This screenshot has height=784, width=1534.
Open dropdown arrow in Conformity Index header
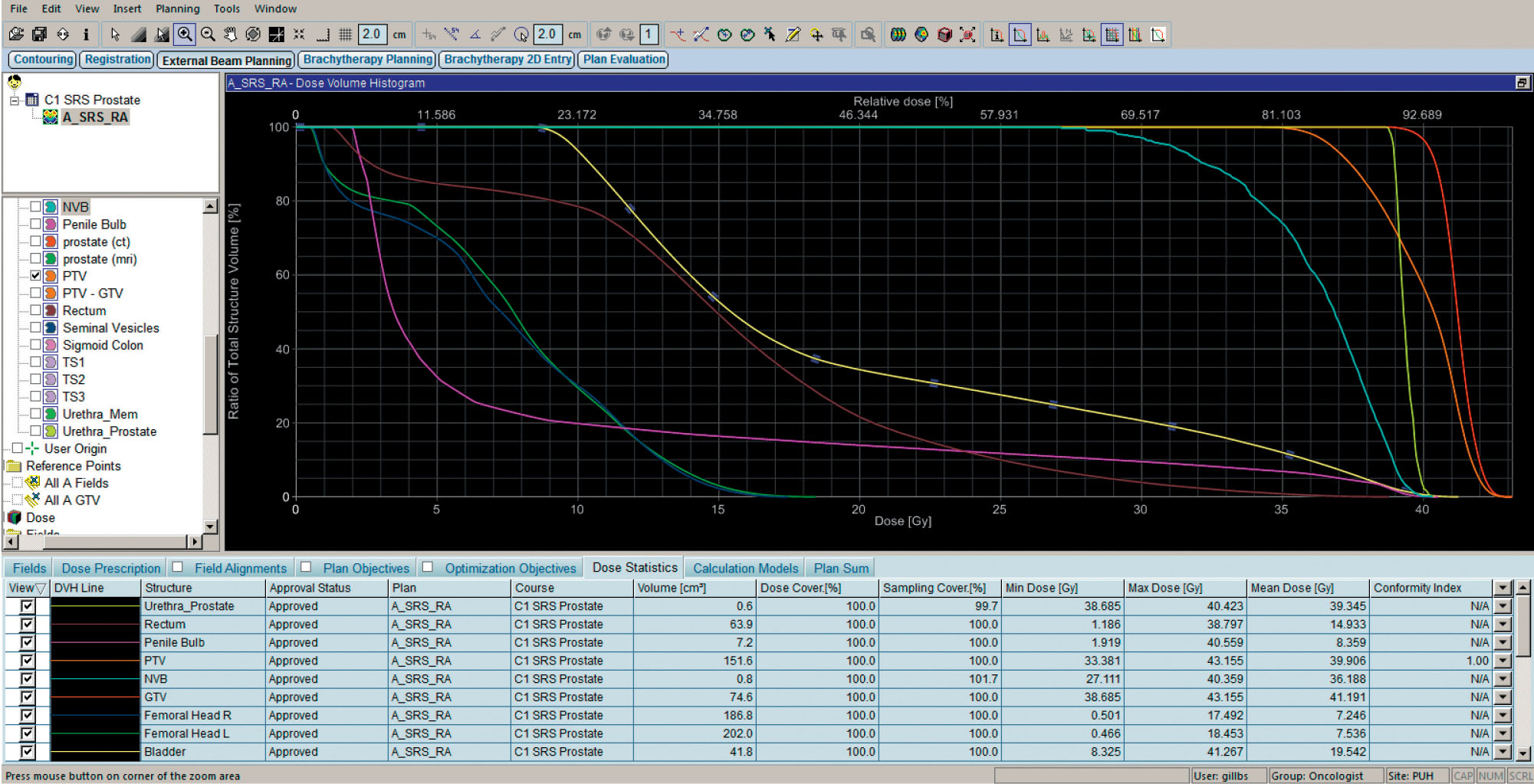tap(1503, 588)
